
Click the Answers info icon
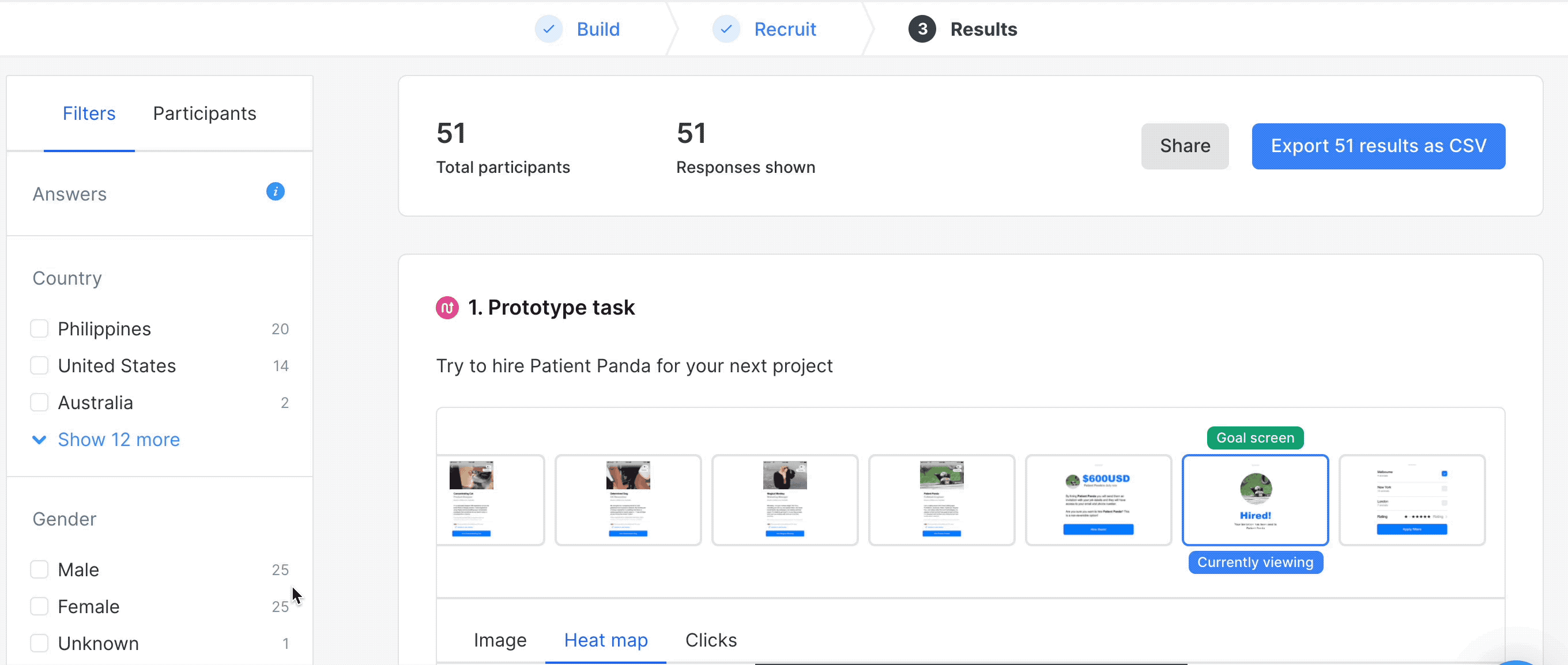(x=275, y=192)
